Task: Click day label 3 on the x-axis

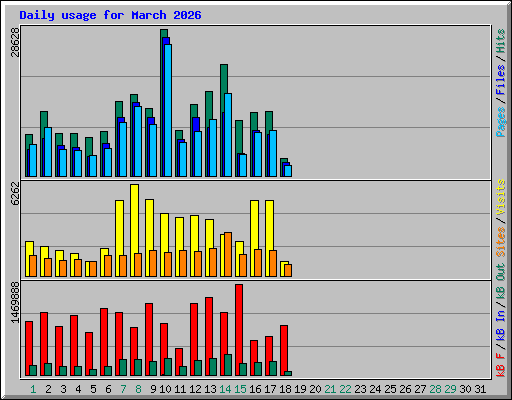Action: 63,389
